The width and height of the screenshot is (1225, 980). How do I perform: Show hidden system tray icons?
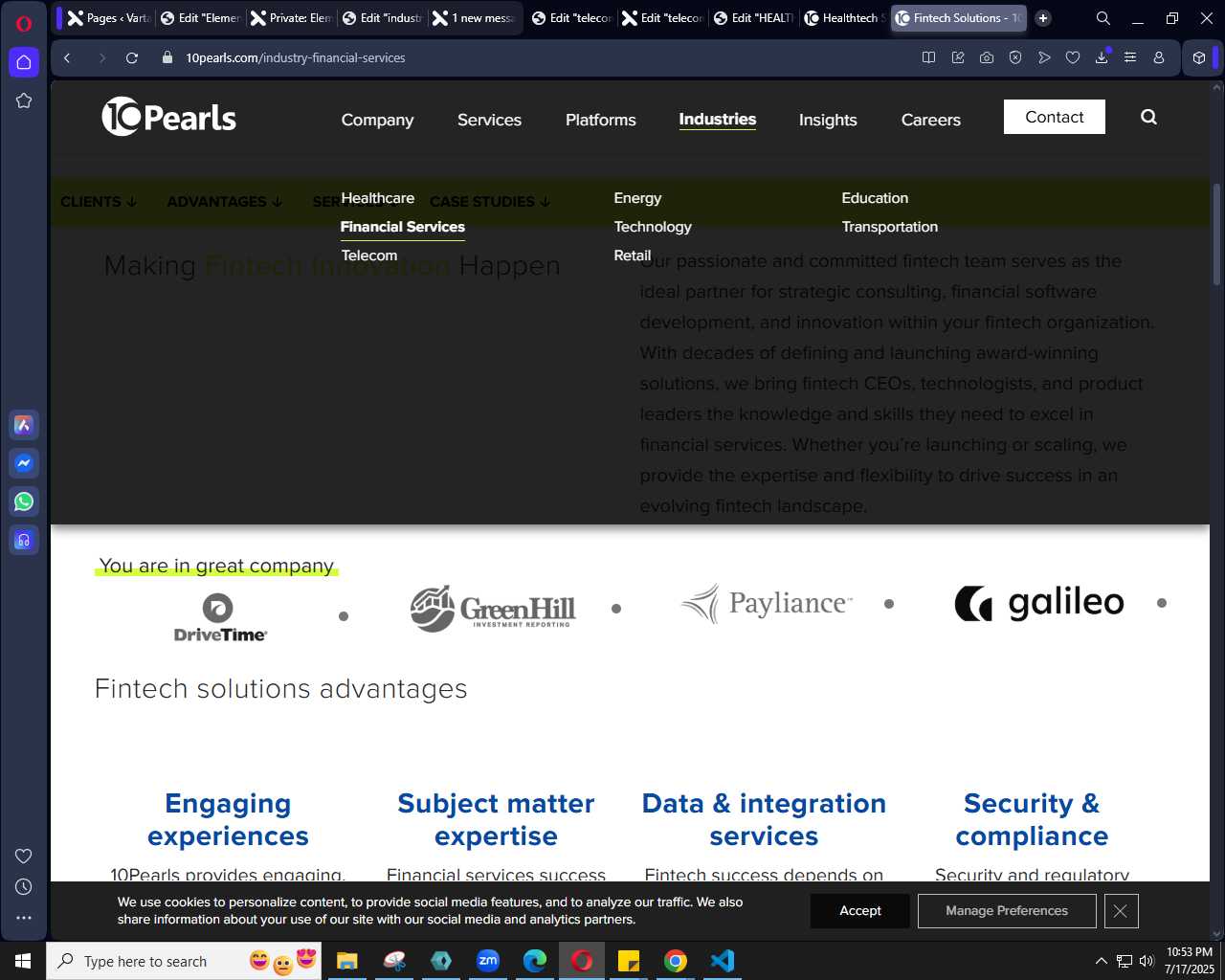1102,961
